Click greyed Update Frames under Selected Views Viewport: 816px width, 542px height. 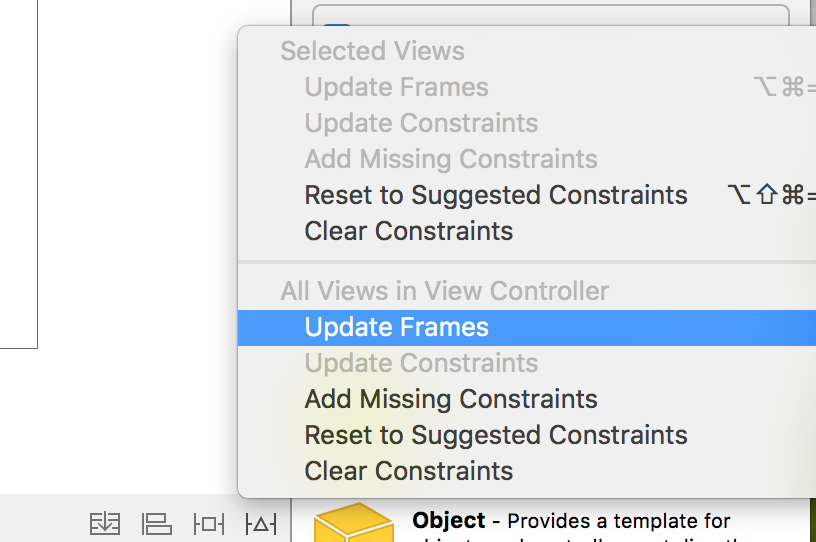coord(397,87)
